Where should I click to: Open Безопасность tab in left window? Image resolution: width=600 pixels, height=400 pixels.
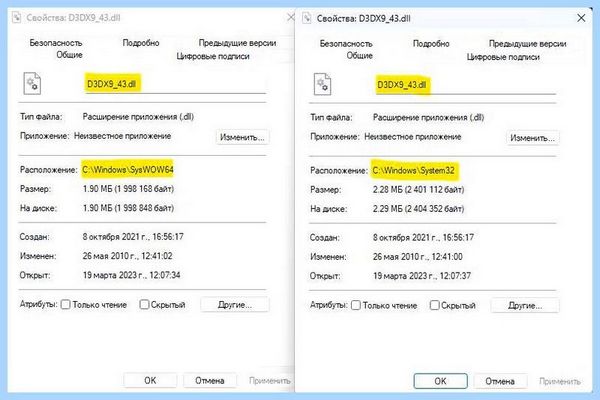[x=56, y=43]
